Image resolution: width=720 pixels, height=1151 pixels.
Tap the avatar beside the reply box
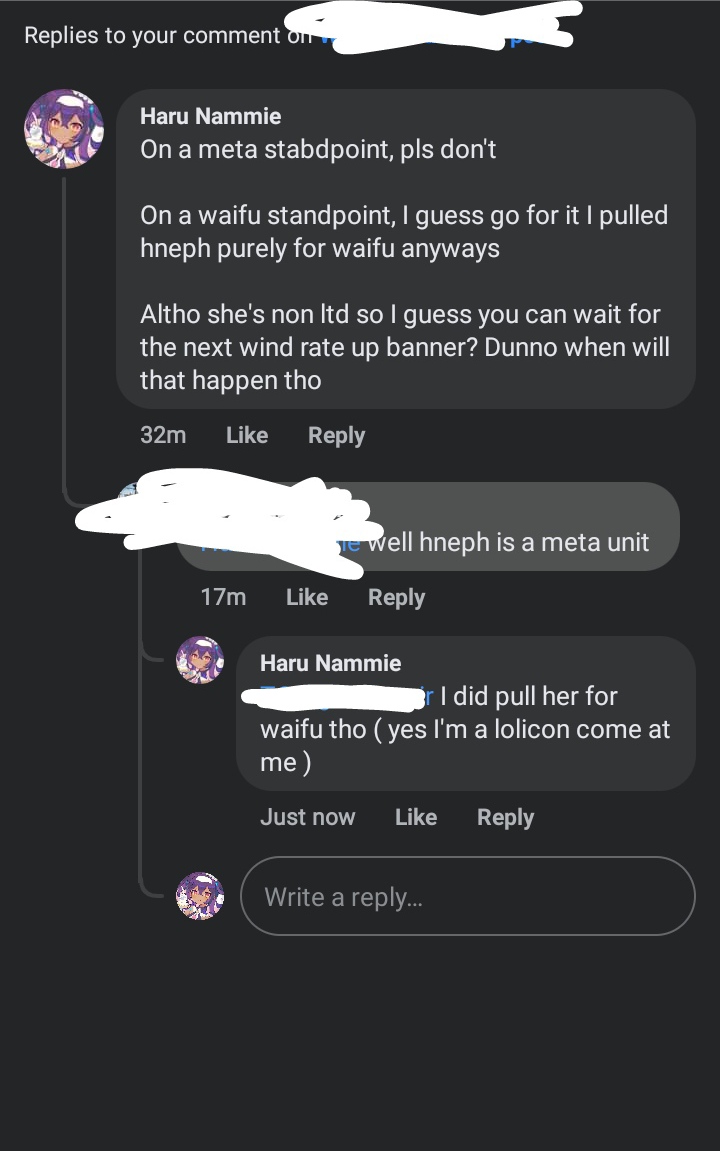200,896
